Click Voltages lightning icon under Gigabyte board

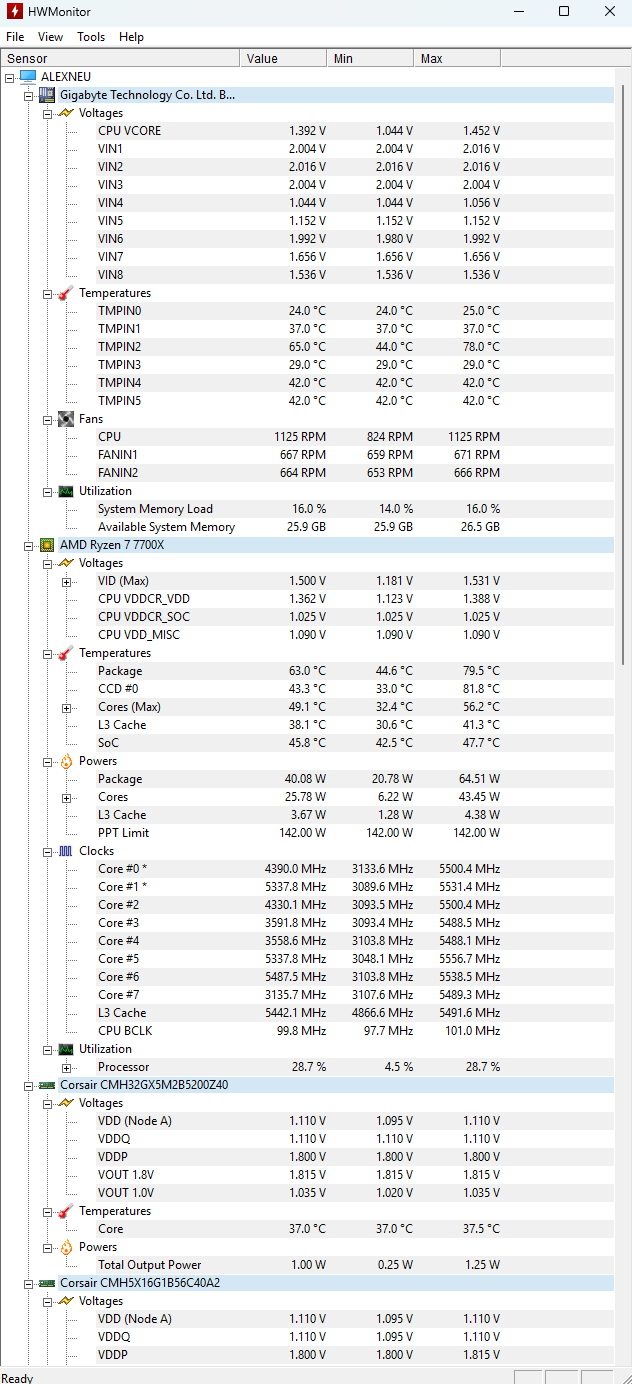[x=66, y=113]
